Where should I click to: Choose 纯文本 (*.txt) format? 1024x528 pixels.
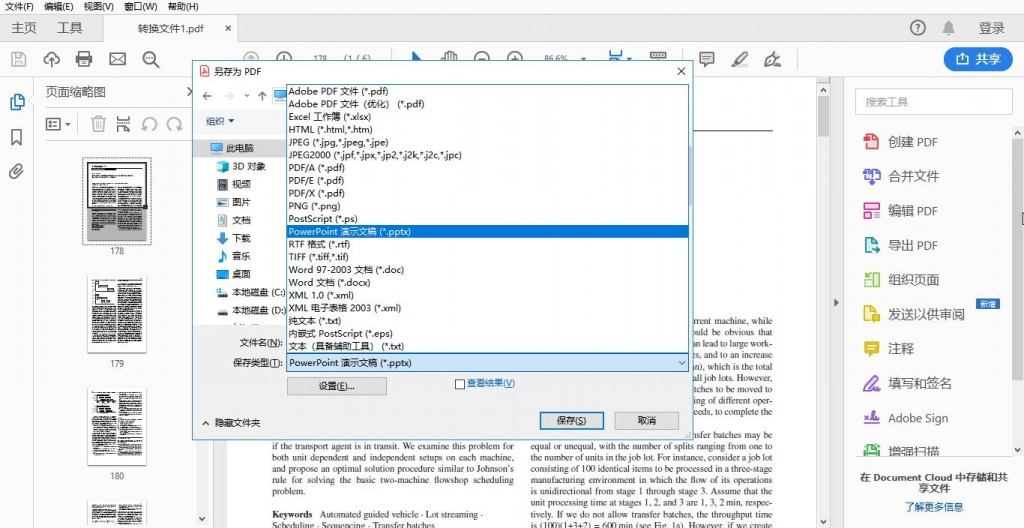coord(487,321)
